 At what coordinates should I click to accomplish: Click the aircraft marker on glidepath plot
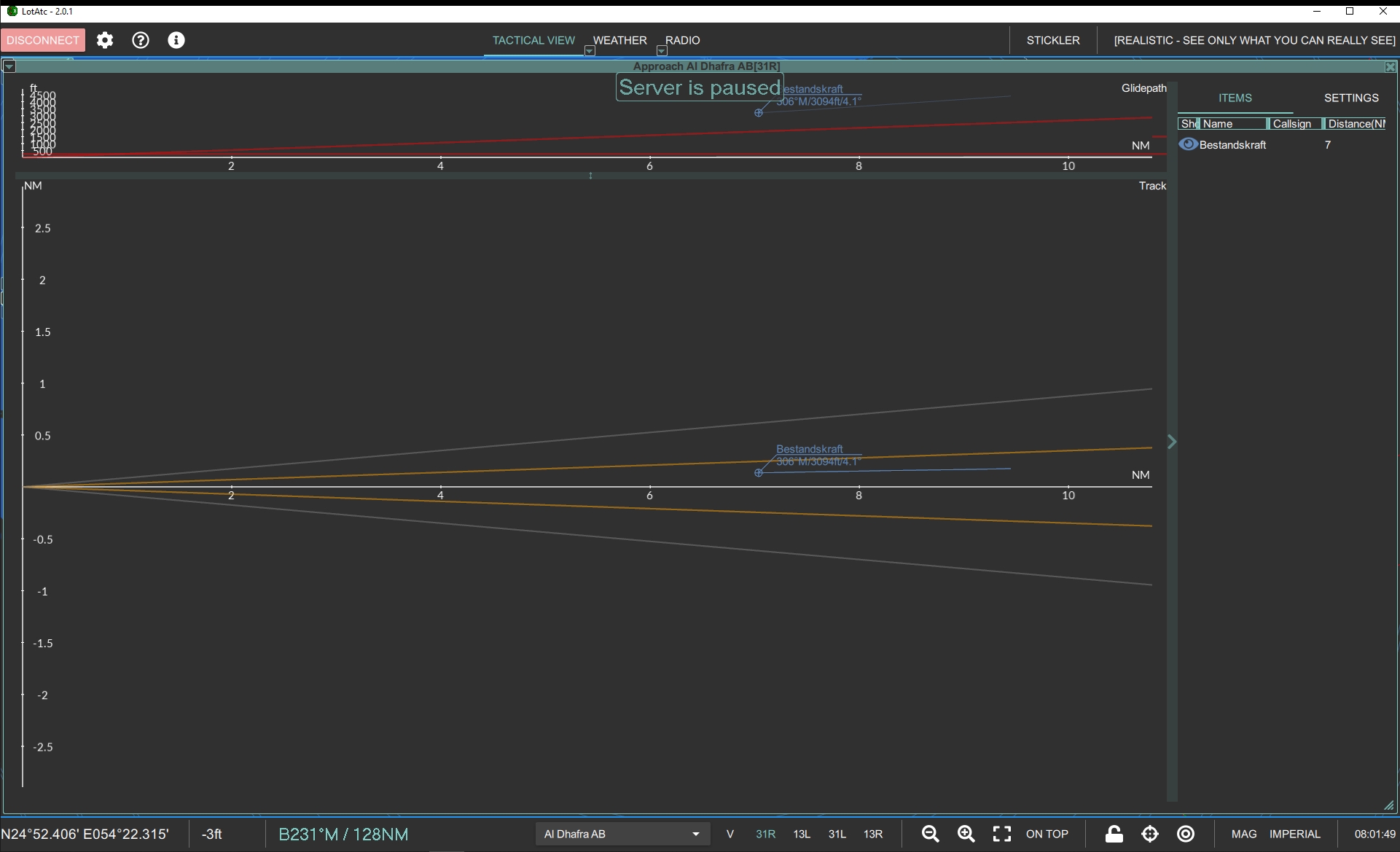(x=759, y=113)
